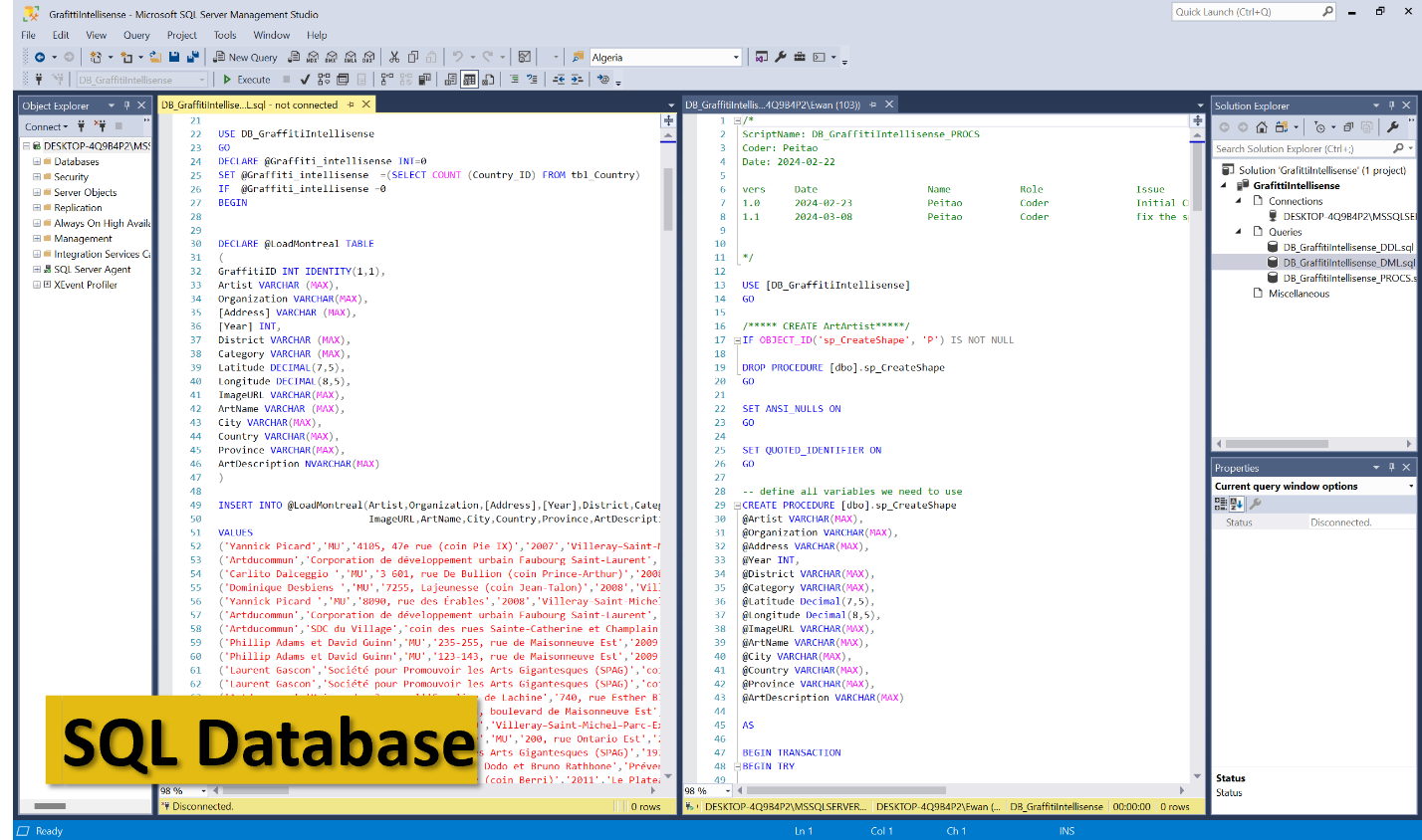Click the Parse checkmark icon

(x=305, y=80)
